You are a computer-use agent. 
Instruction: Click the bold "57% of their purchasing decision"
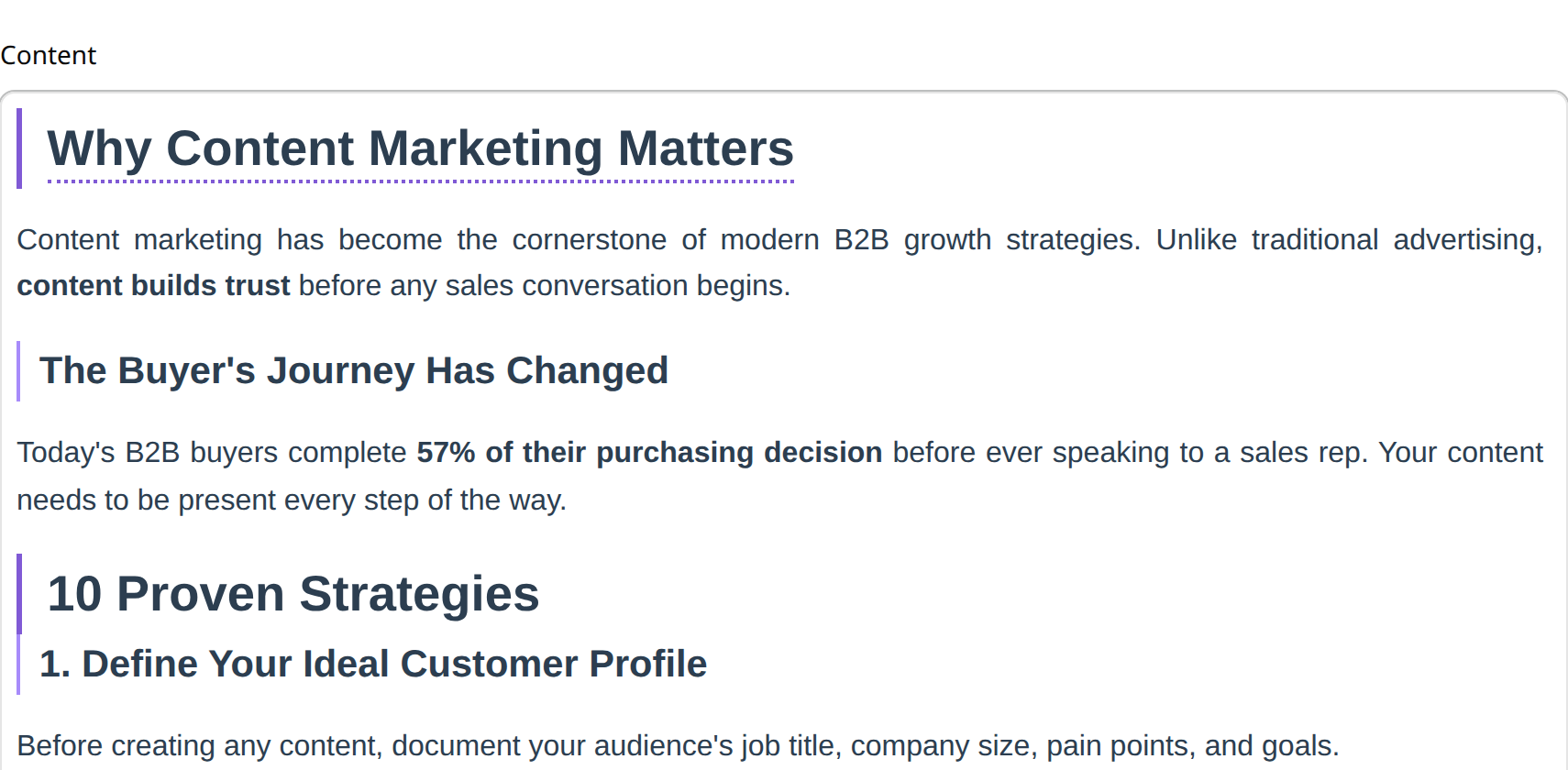click(649, 453)
